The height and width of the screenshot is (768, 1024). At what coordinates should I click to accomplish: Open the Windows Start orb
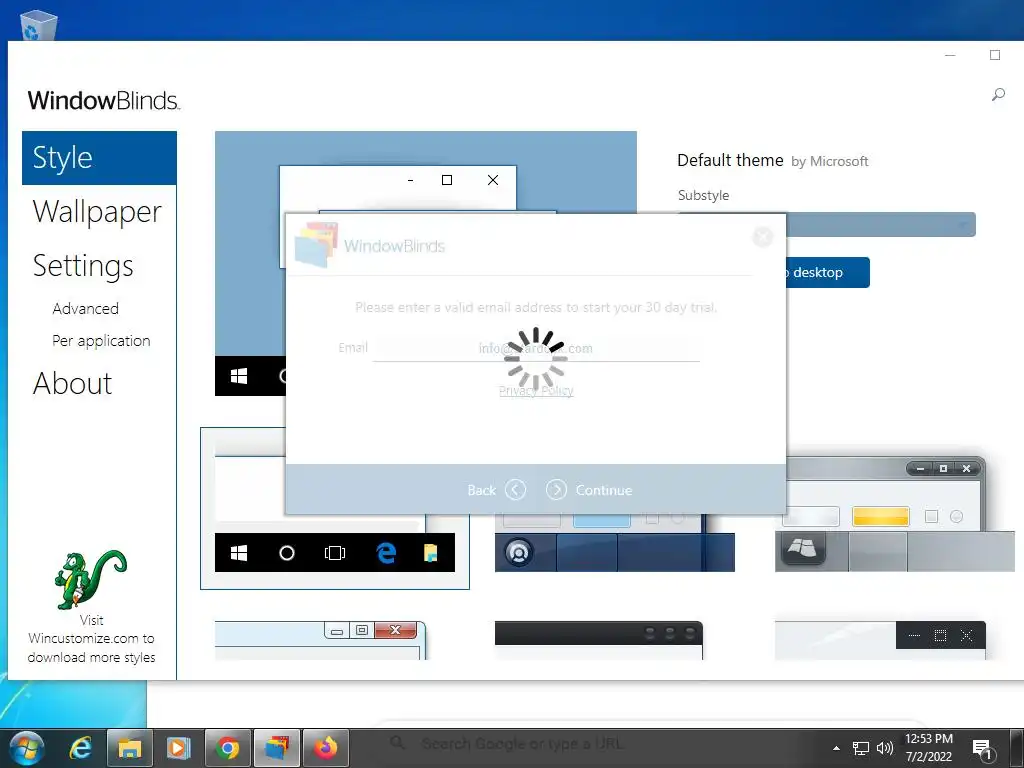[x=27, y=748]
